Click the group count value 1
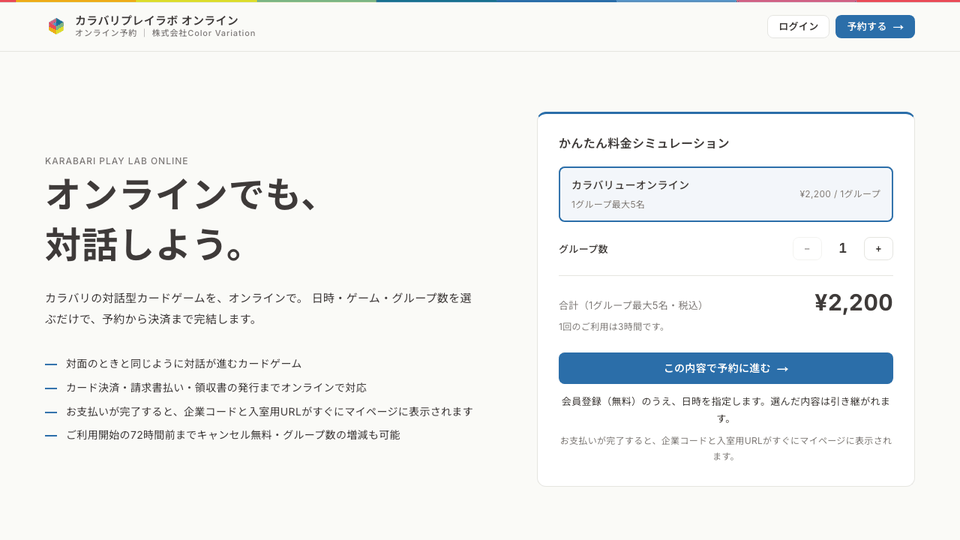960x540 pixels. 842,248
